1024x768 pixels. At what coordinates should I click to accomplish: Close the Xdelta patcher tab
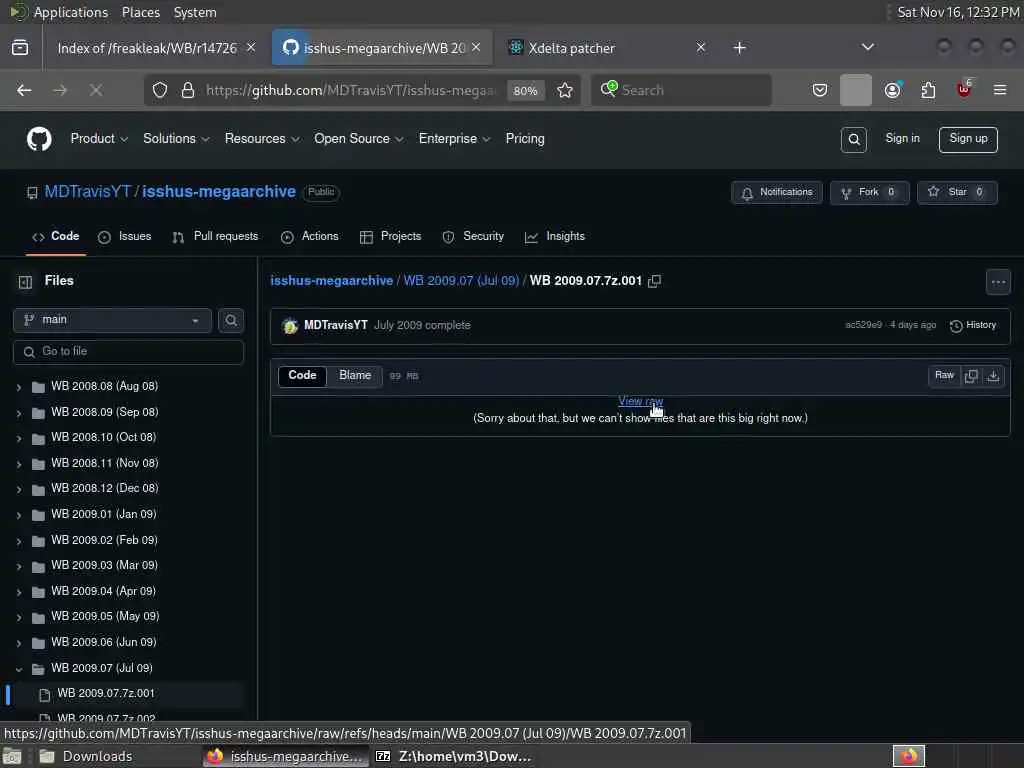[x=701, y=47]
